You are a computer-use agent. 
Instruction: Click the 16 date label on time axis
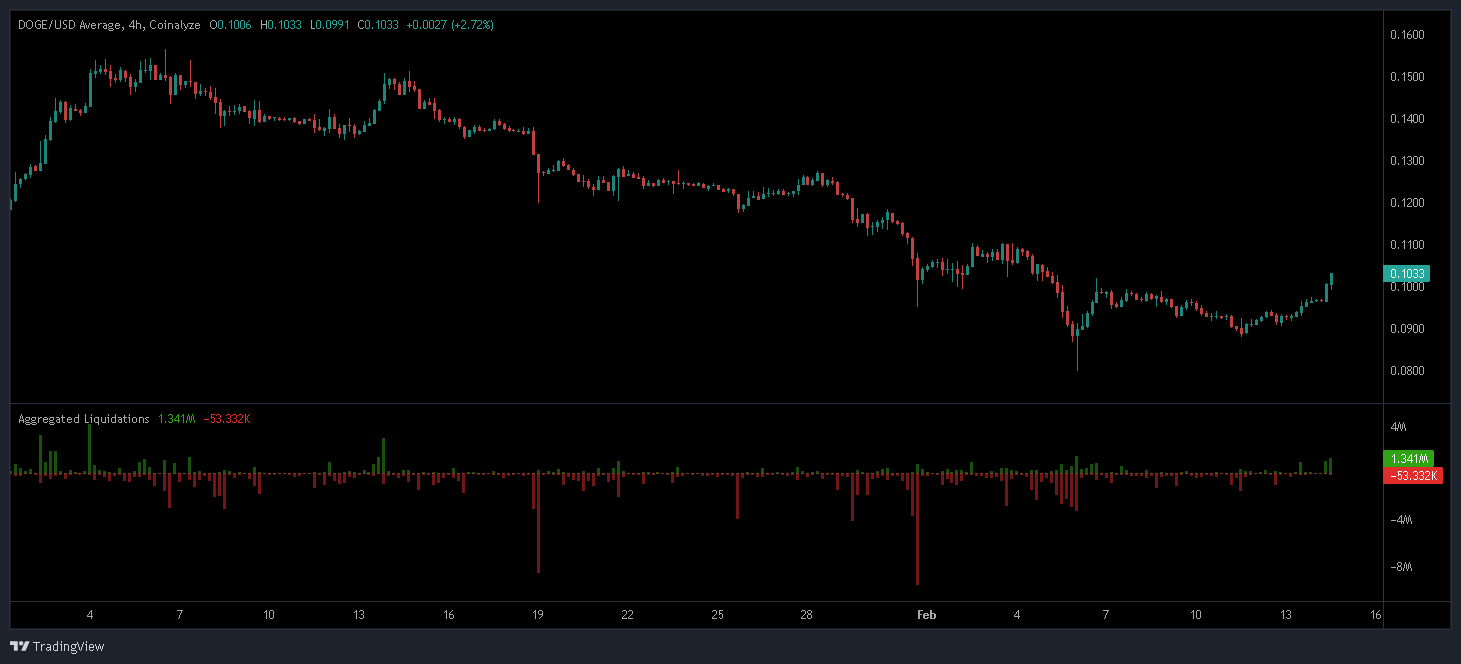coord(1374,616)
